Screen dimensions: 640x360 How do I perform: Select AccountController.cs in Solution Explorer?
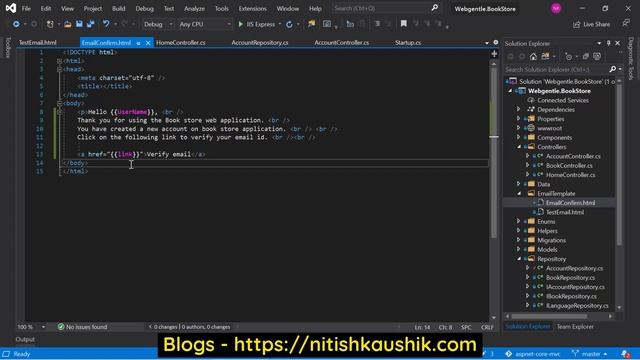tap(573, 156)
